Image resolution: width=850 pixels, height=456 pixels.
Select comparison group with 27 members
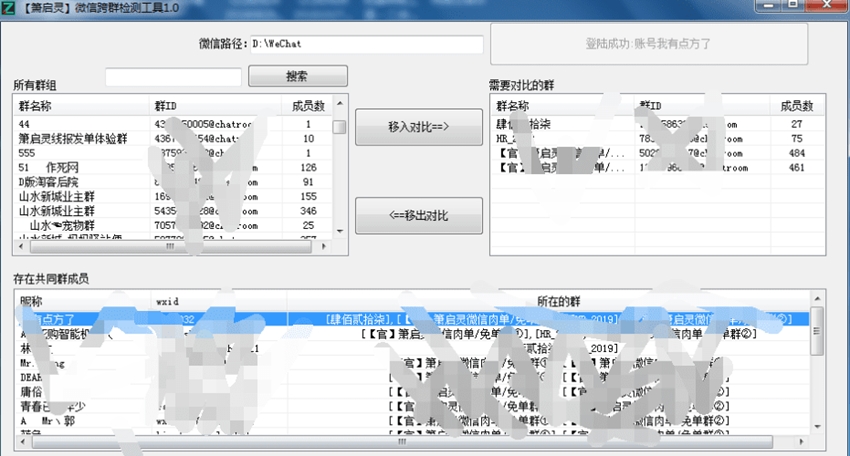(658, 124)
